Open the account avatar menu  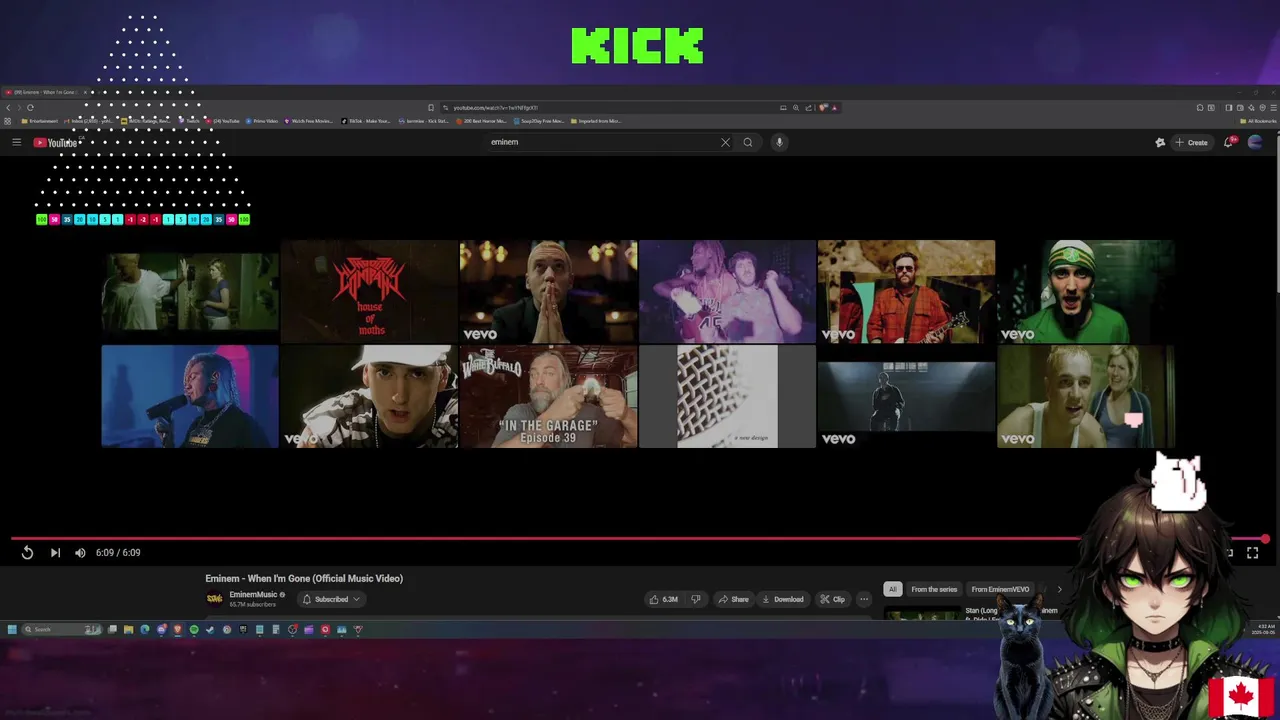click(1255, 142)
